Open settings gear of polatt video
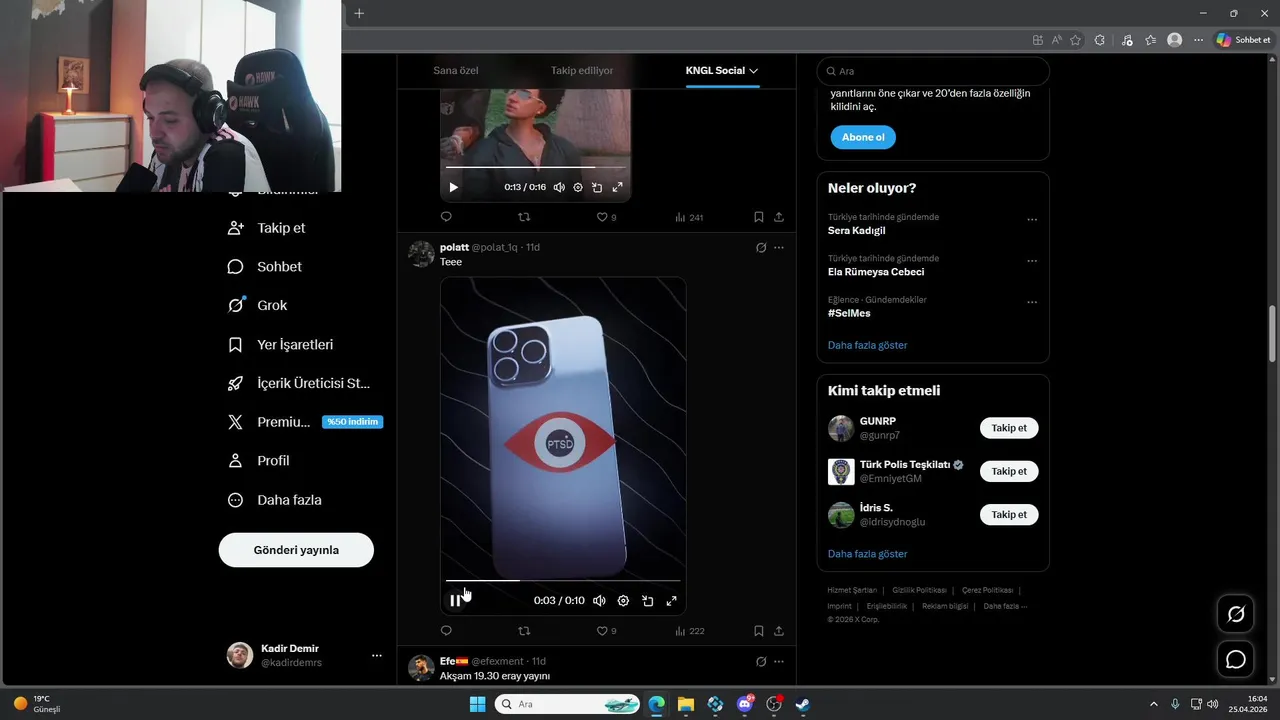Screen dimensions: 1280x720 [623, 601]
